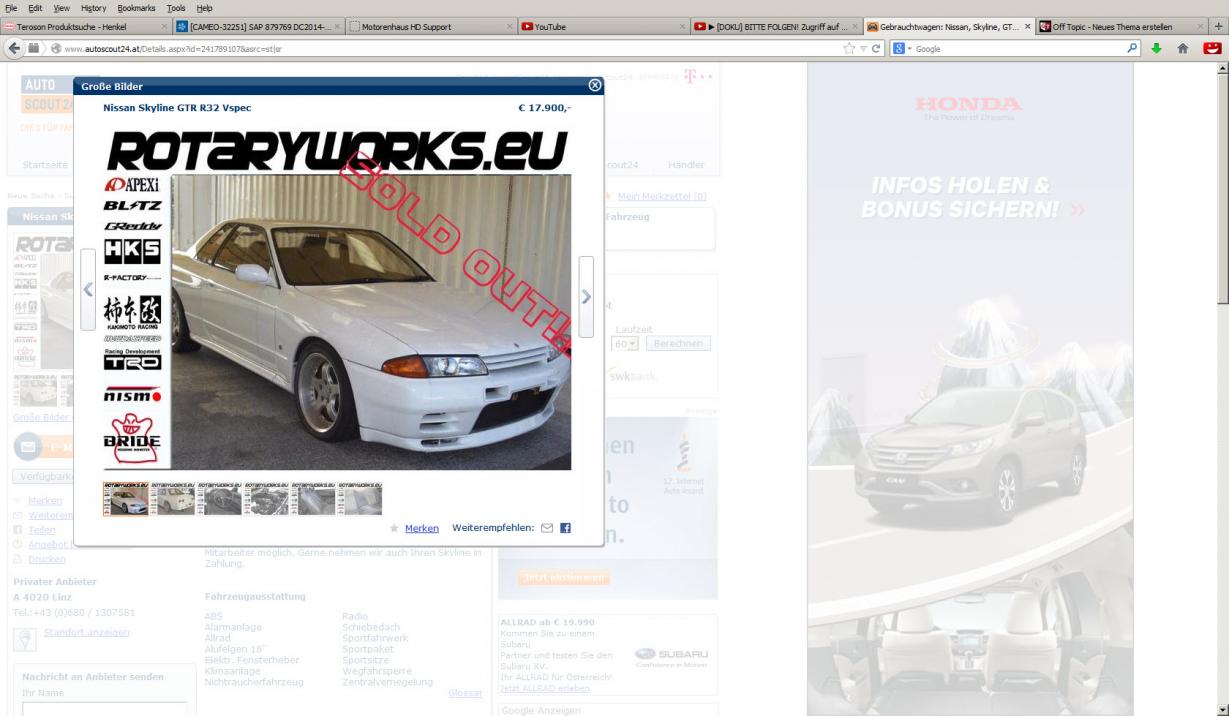
Task: Share the listing via Facebook icon
Action: click(565, 528)
